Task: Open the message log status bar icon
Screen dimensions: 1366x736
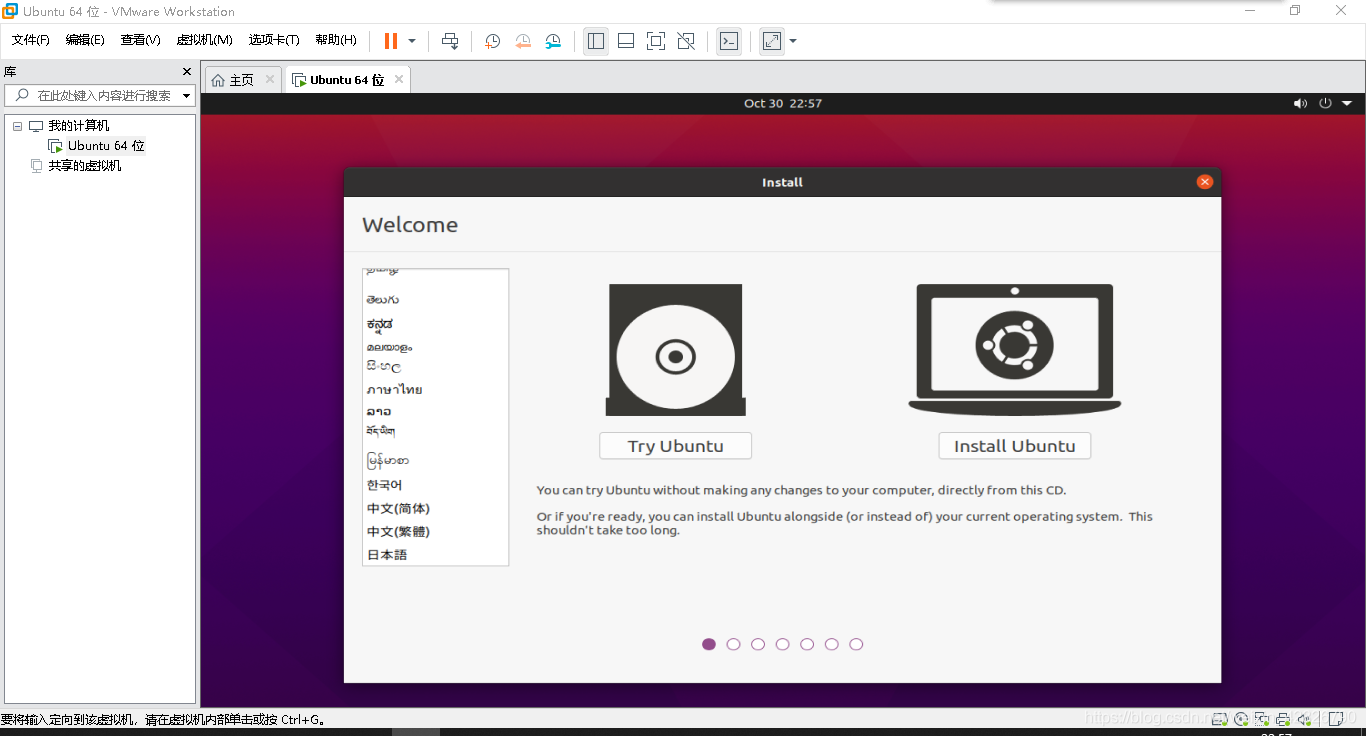Action: (x=1337, y=719)
